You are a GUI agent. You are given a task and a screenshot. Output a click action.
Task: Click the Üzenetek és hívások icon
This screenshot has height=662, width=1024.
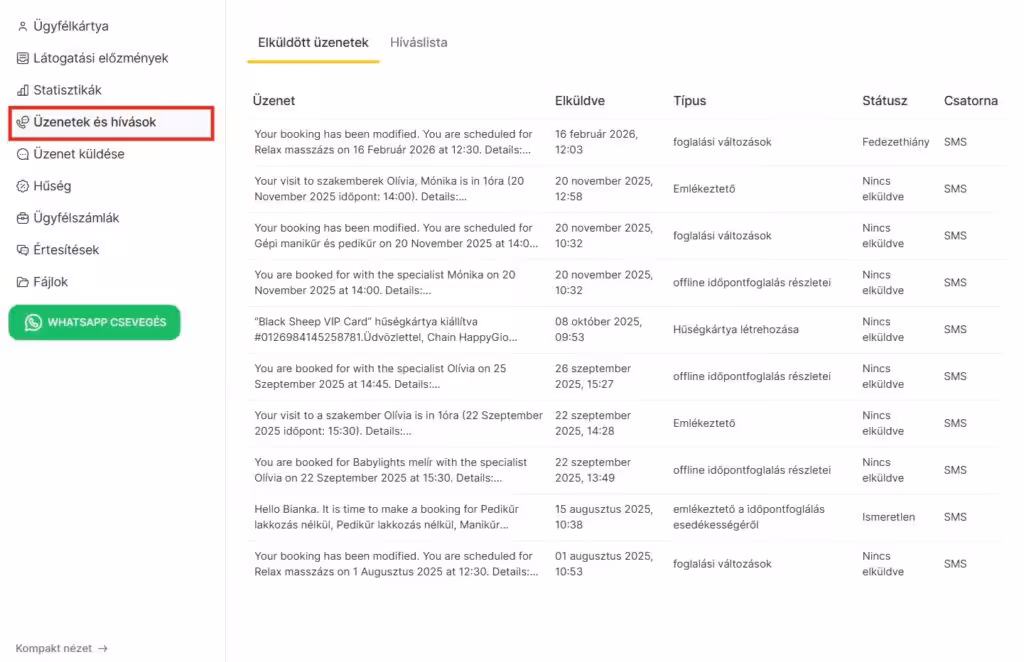click(x=23, y=122)
